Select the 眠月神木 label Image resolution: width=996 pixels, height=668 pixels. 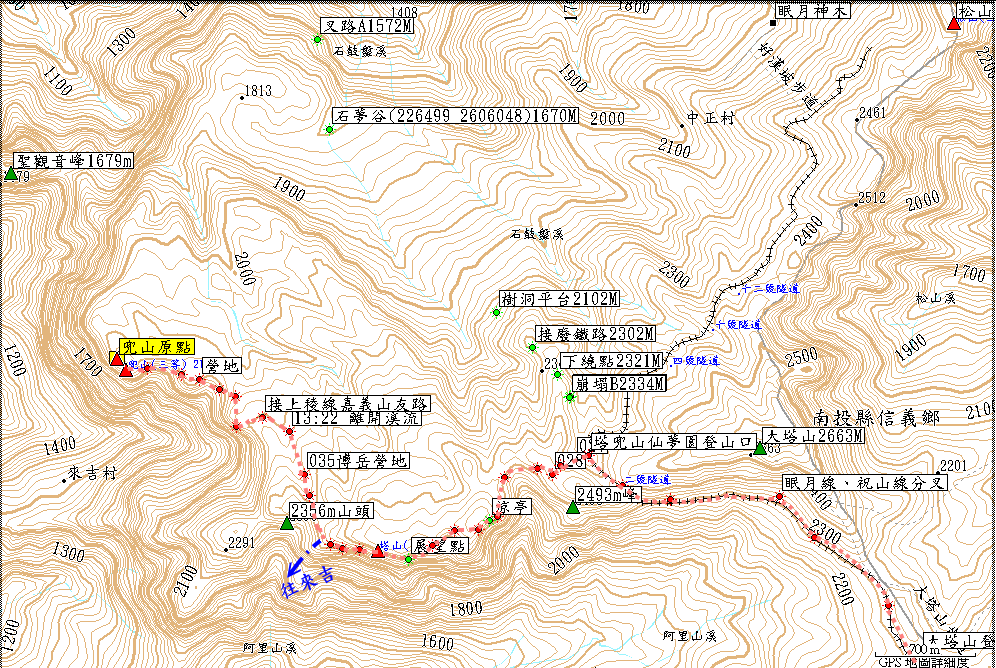tap(813, 11)
